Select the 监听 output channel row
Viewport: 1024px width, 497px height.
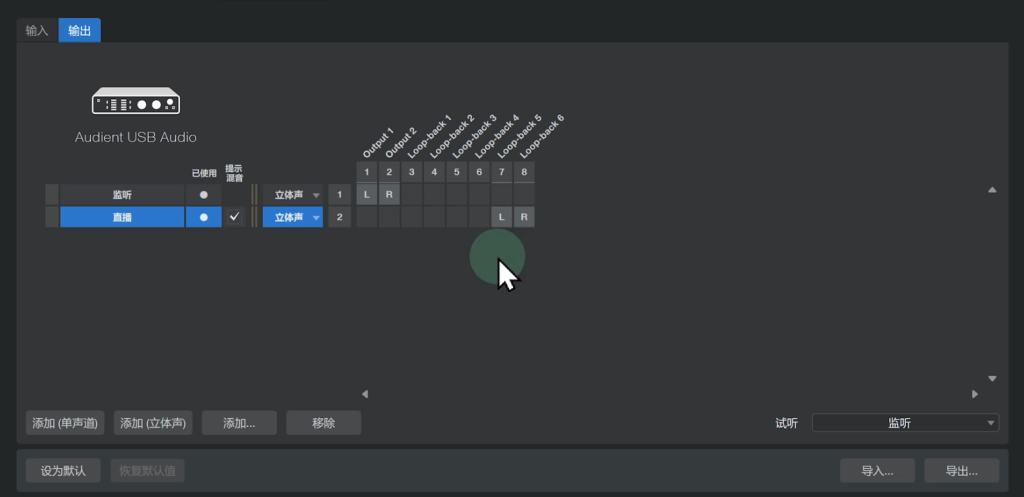click(122, 194)
